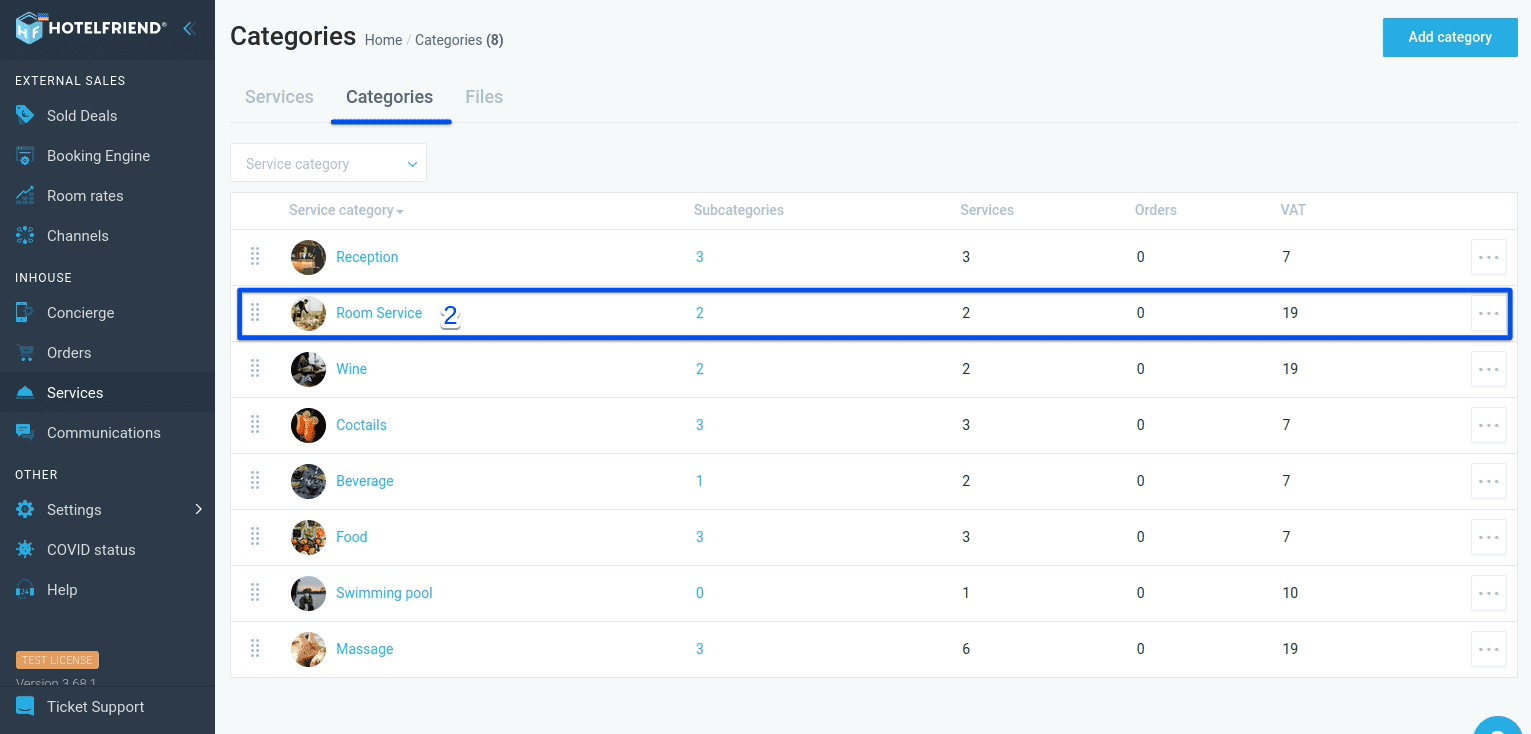Open the Concierge section
This screenshot has height=734, width=1531.
pos(80,312)
